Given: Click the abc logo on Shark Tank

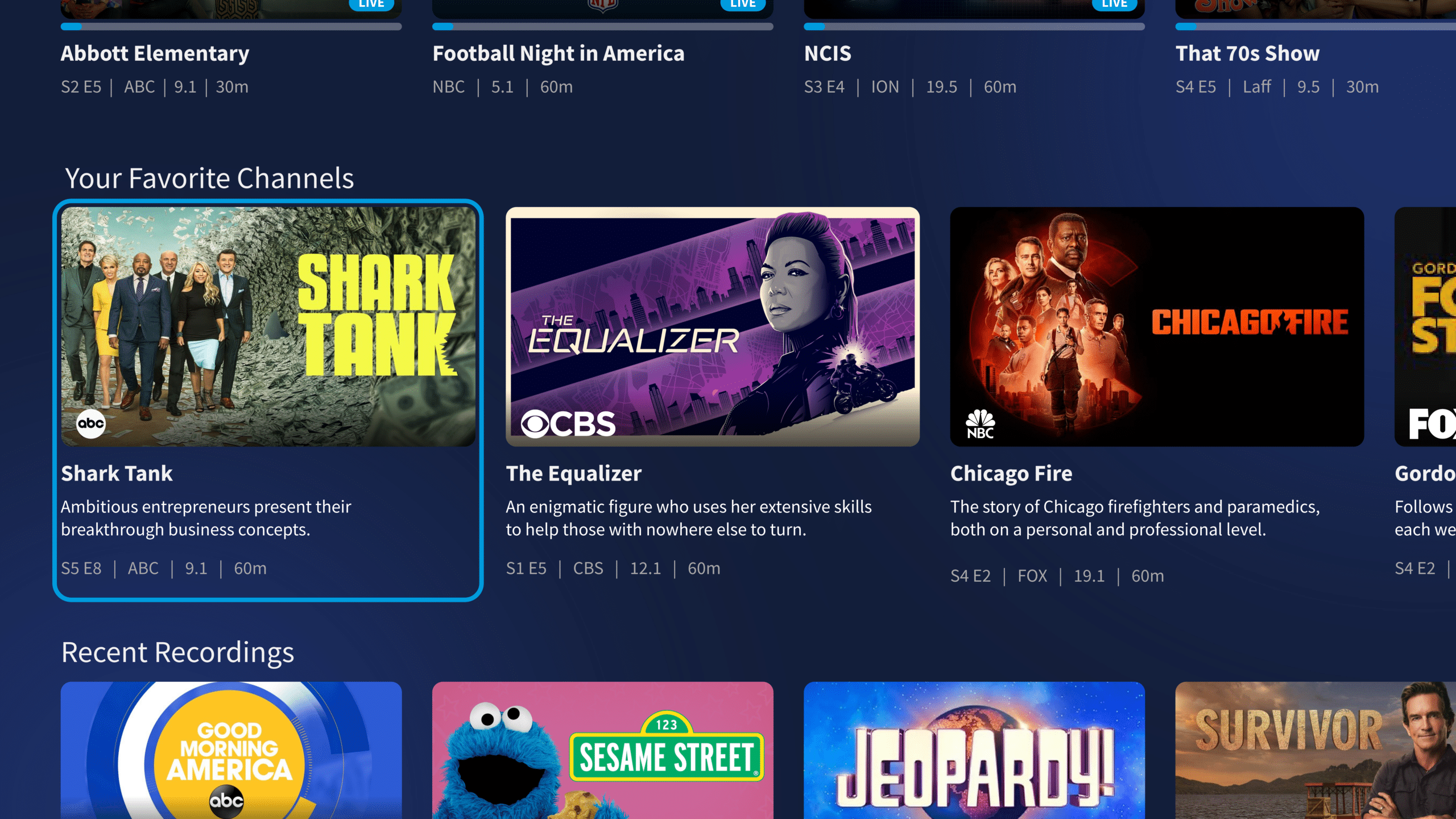Looking at the screenshot, I should tap(91, 423).
